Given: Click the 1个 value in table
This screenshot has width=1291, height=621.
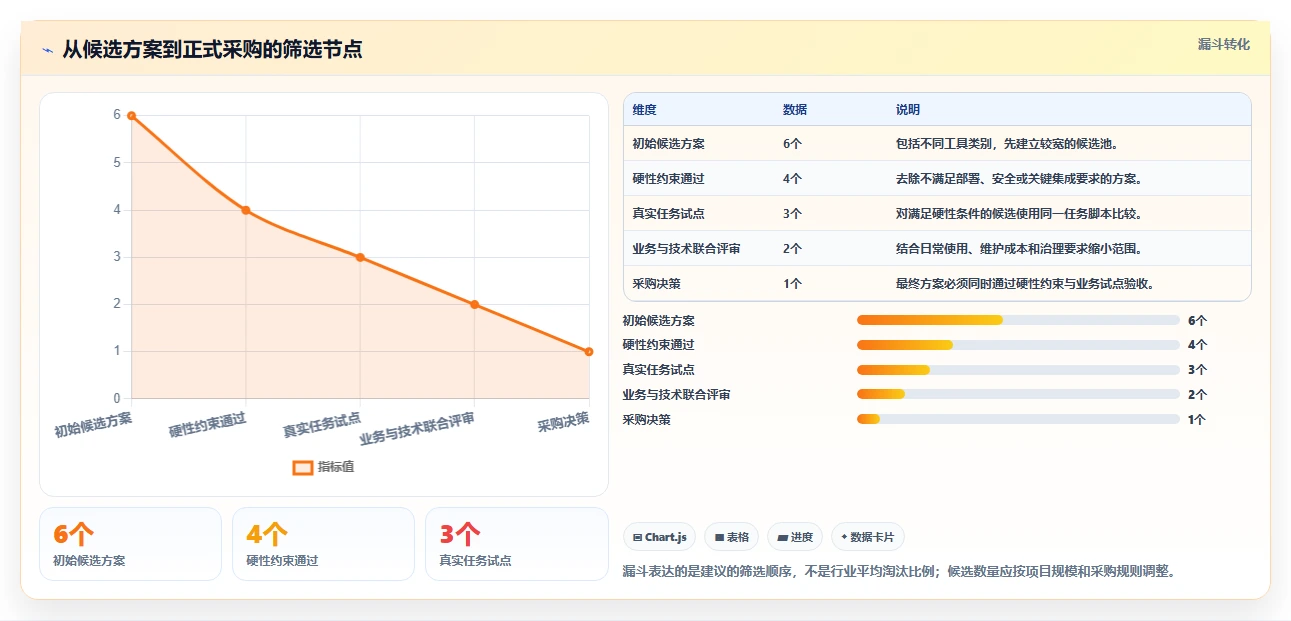Looking at the screenshot, I should pyautogui.click(x=792, y=284).
